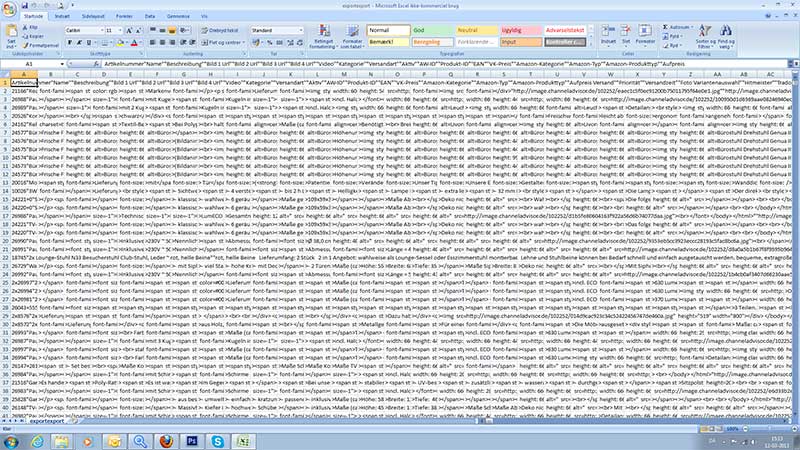Viewport: 800px width, 450px height.
Task: Expand the formula bar
Action: point(790,64)
